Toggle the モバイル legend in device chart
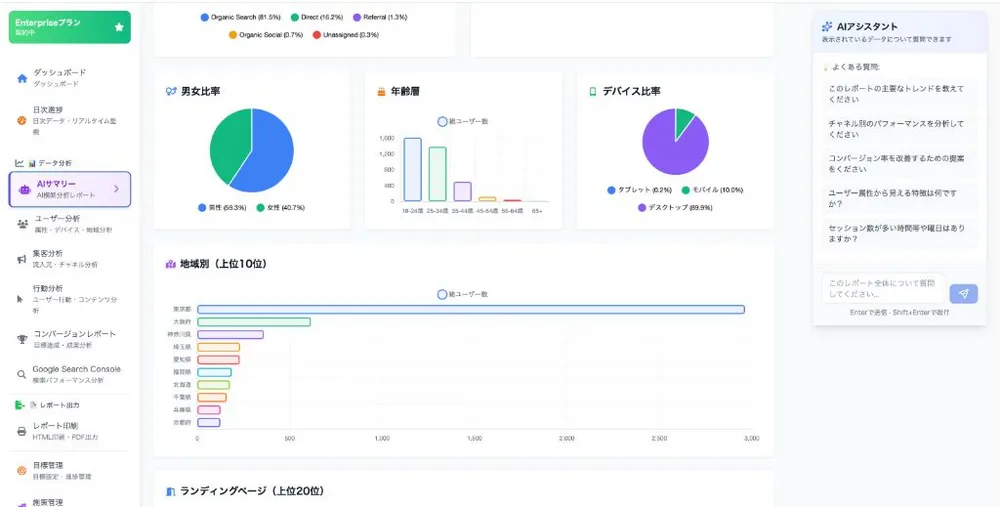 [712, 190]
